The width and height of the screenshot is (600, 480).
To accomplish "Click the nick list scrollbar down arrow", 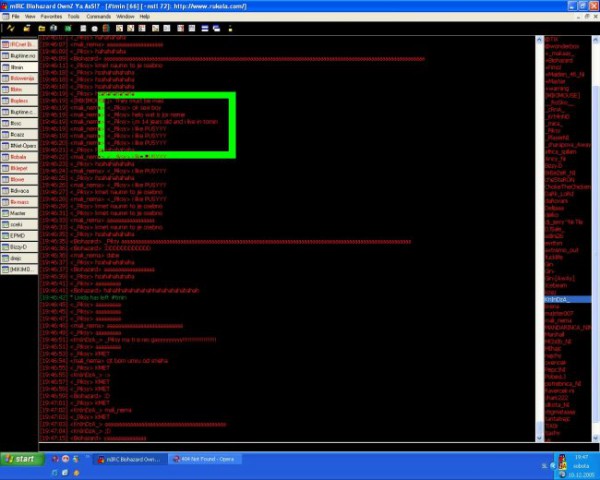I will pos(595,438).
